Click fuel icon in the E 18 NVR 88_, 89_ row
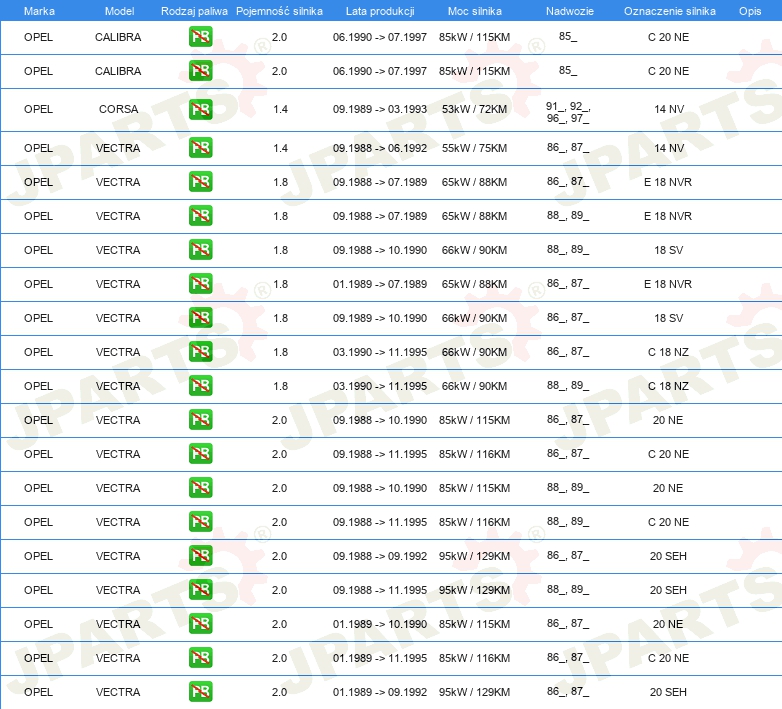This screenshot has height=709, width=782. click(200, 216)
